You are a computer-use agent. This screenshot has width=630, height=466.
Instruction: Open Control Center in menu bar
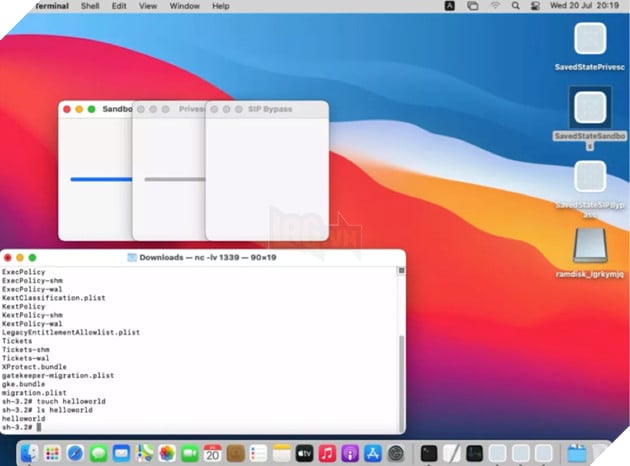[x=535, y=6]
